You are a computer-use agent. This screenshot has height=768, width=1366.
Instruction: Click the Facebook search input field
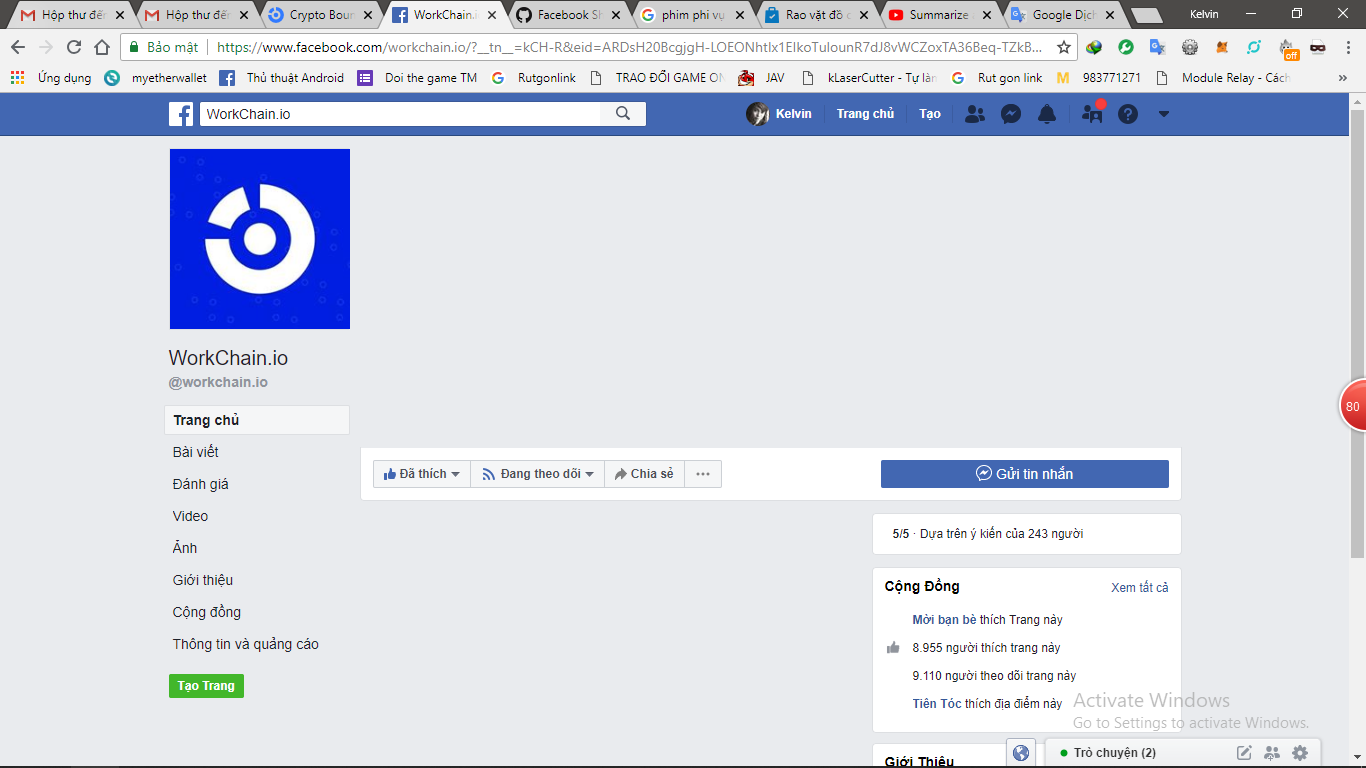(400, 114)
